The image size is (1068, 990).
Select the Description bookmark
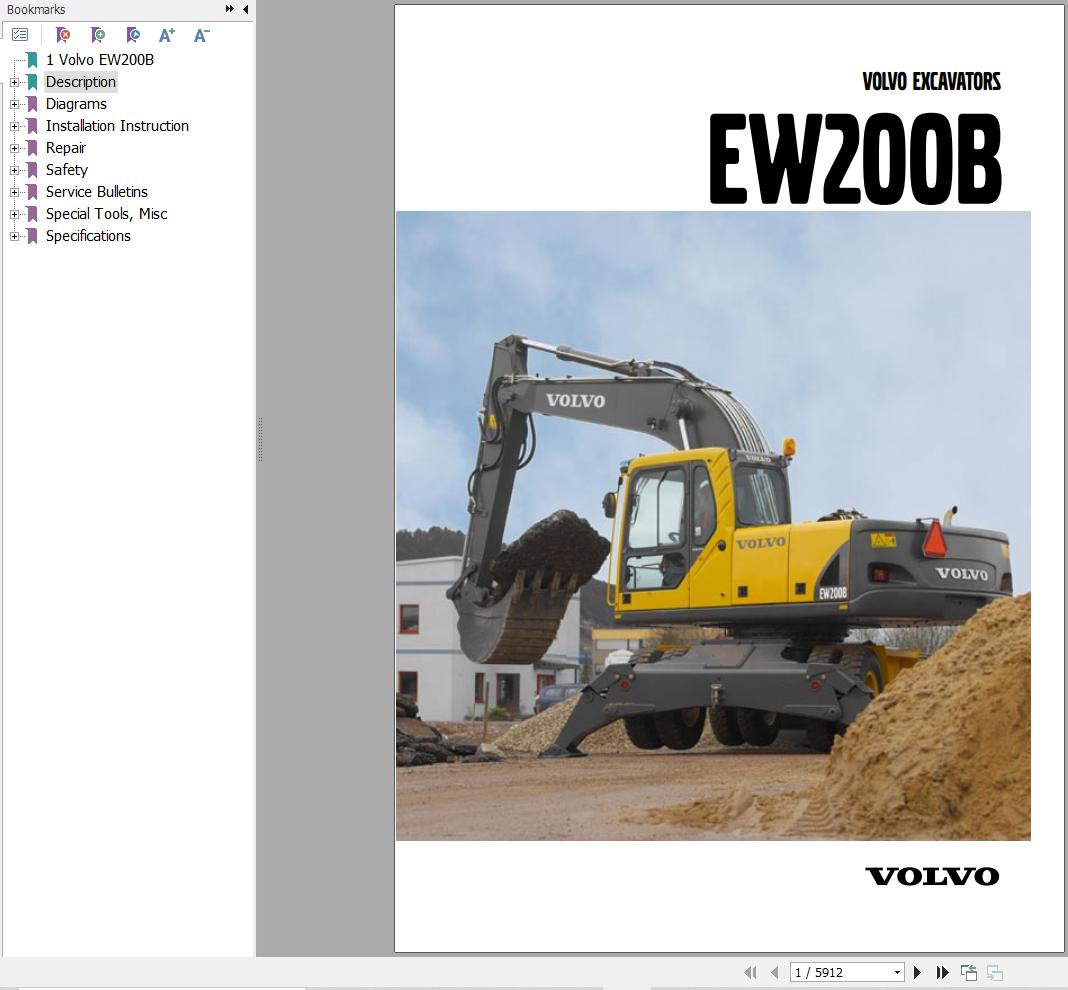[x=80, y=82]
